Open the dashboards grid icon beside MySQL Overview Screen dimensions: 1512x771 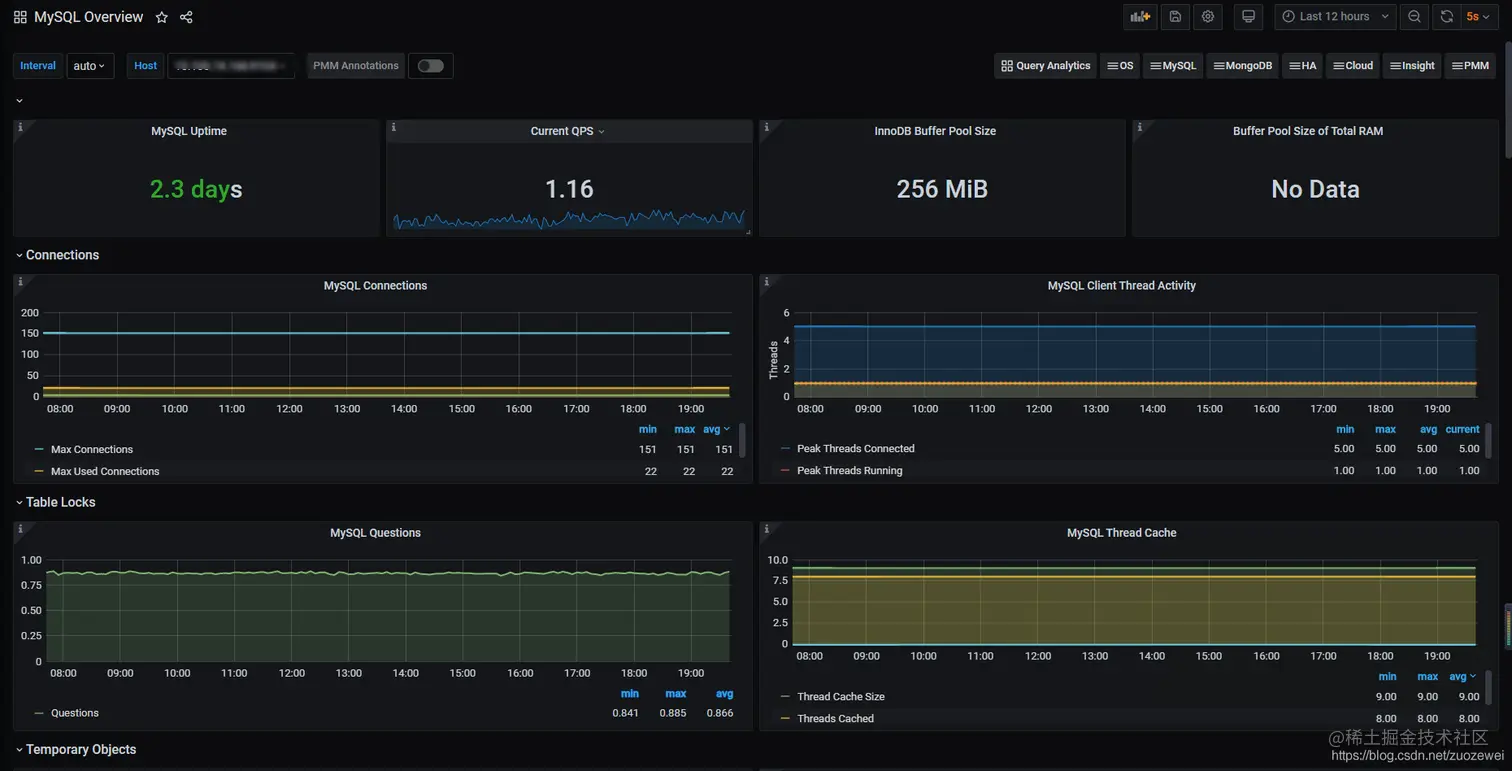20,17
